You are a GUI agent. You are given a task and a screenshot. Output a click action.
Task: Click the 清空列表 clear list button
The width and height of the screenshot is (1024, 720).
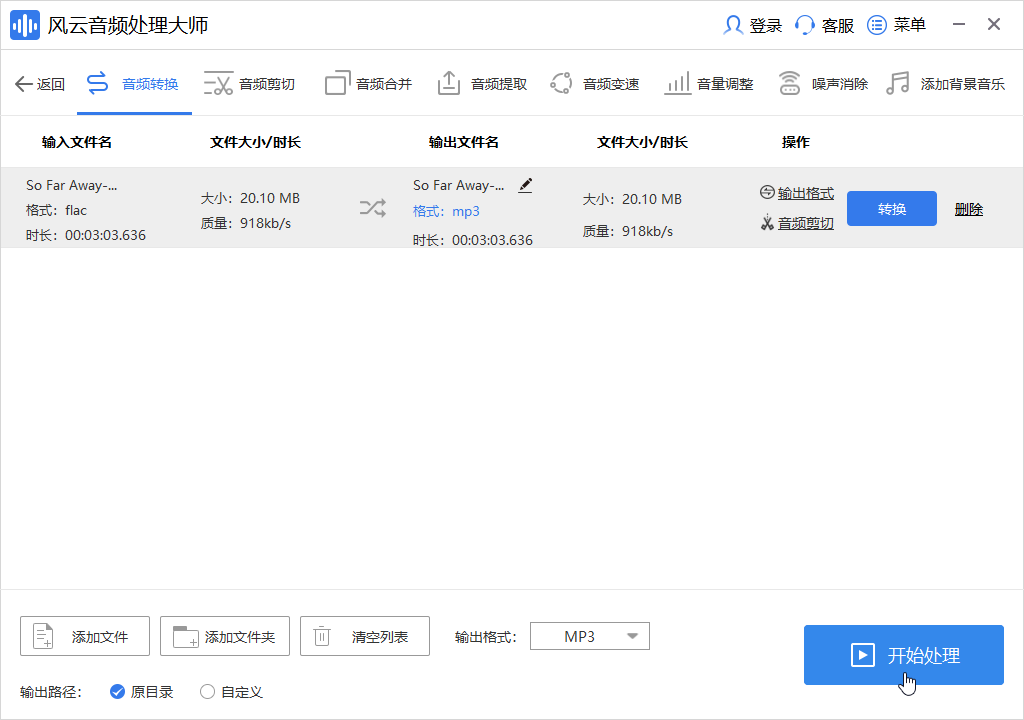(x=364, y=635)
